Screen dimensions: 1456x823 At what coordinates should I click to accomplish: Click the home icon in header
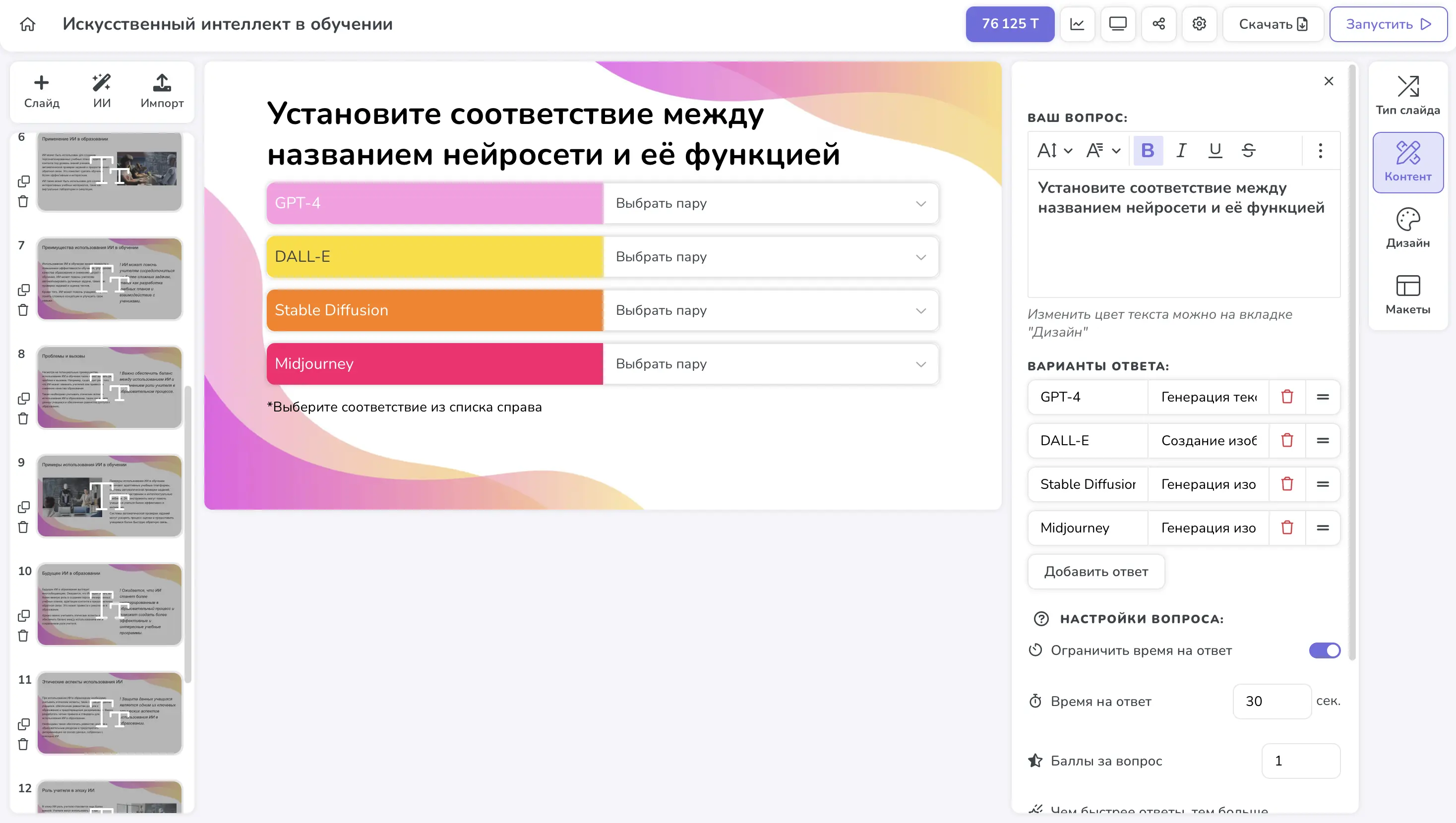pos(28,24)
